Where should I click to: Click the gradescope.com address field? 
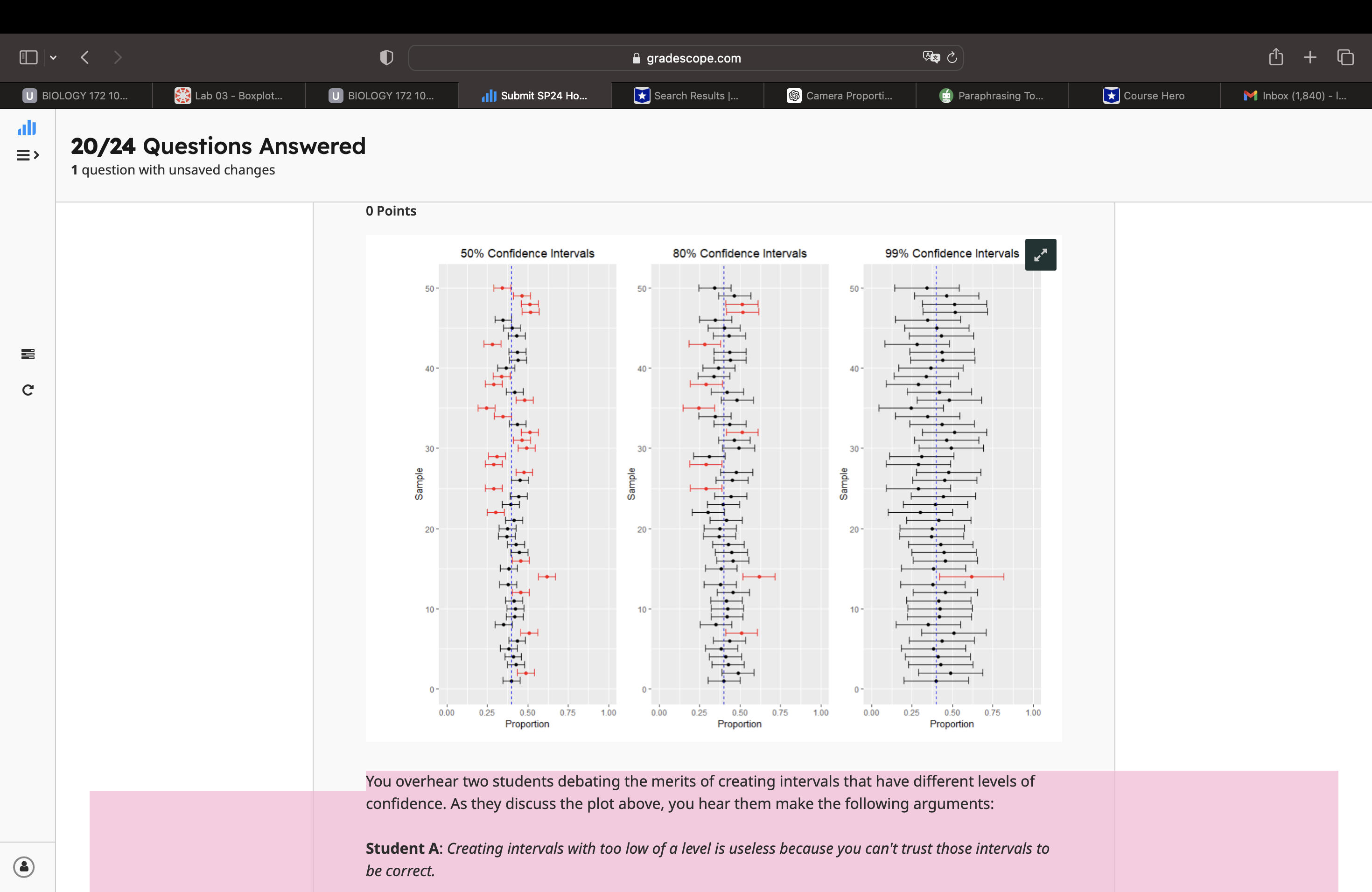coord(686,58)
